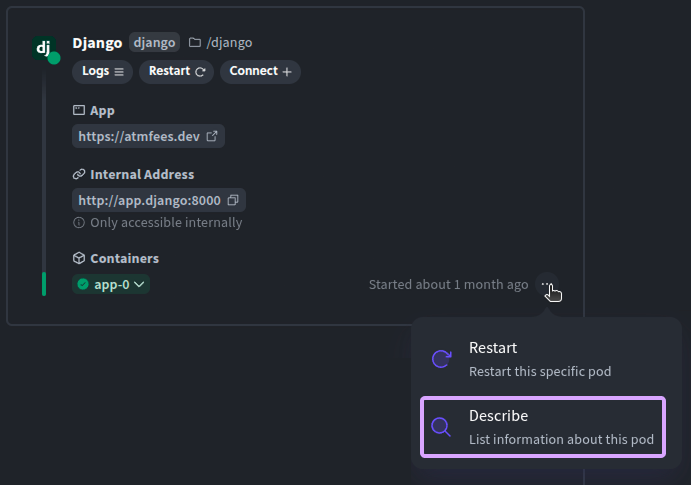Click the folder icon beside /django
691x485 pixels.
(x=195, y=43)
